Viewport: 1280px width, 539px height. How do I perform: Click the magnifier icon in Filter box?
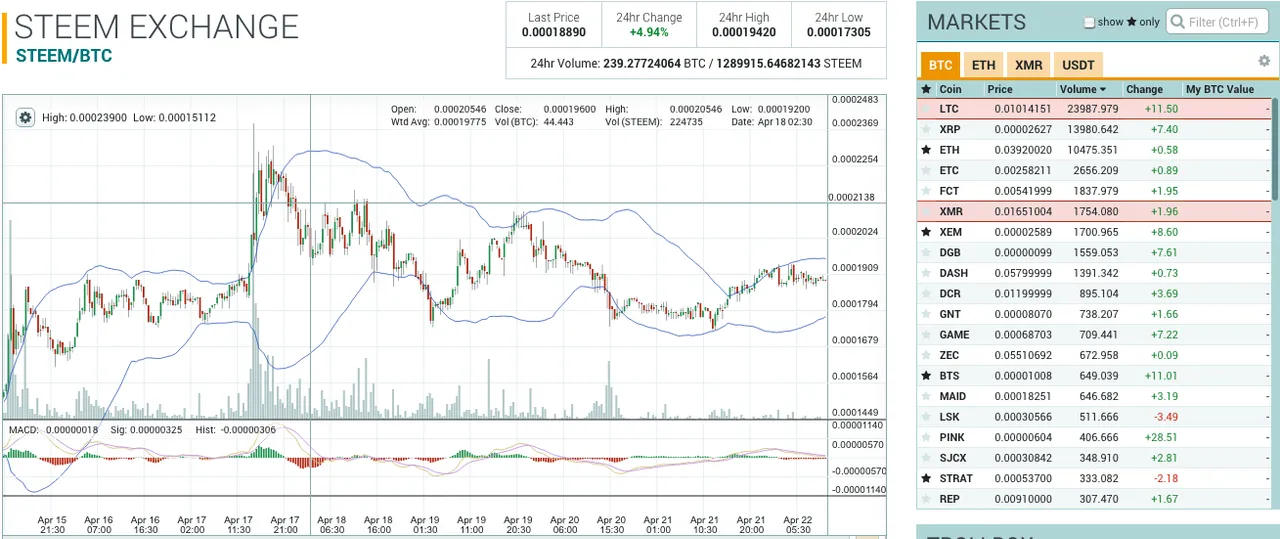point(1178,22)
